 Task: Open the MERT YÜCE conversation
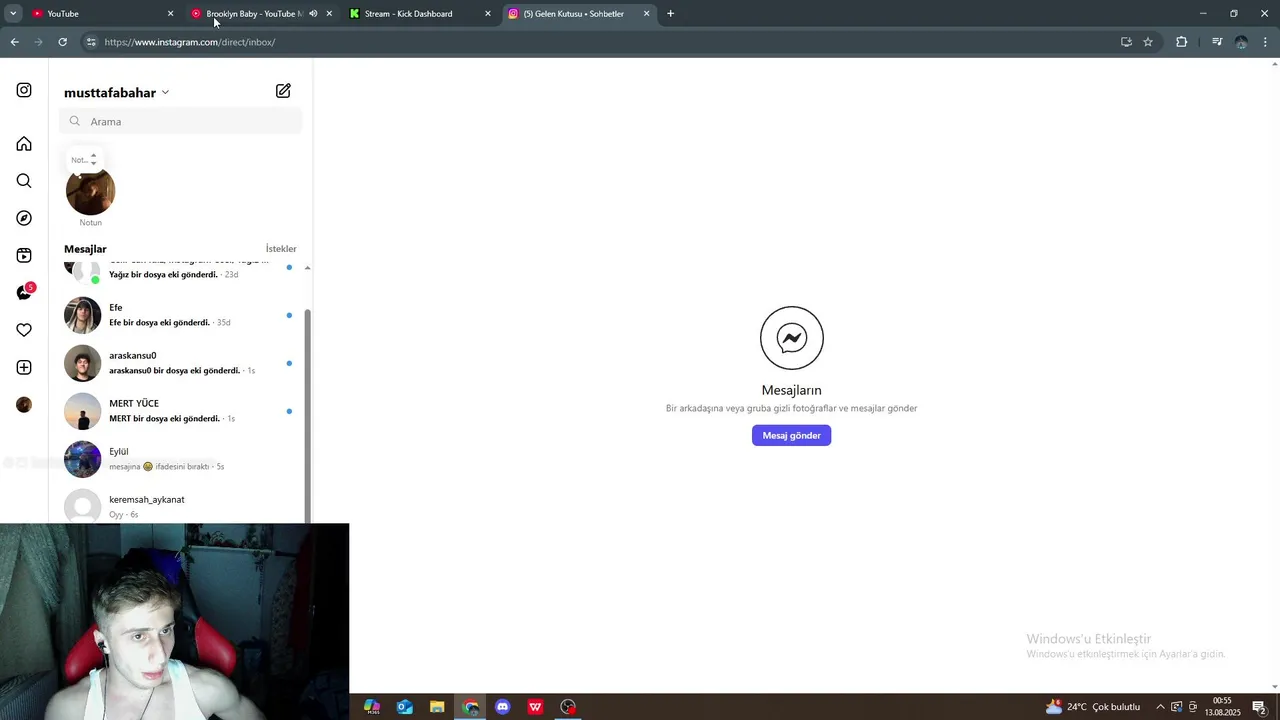[180, 411]
